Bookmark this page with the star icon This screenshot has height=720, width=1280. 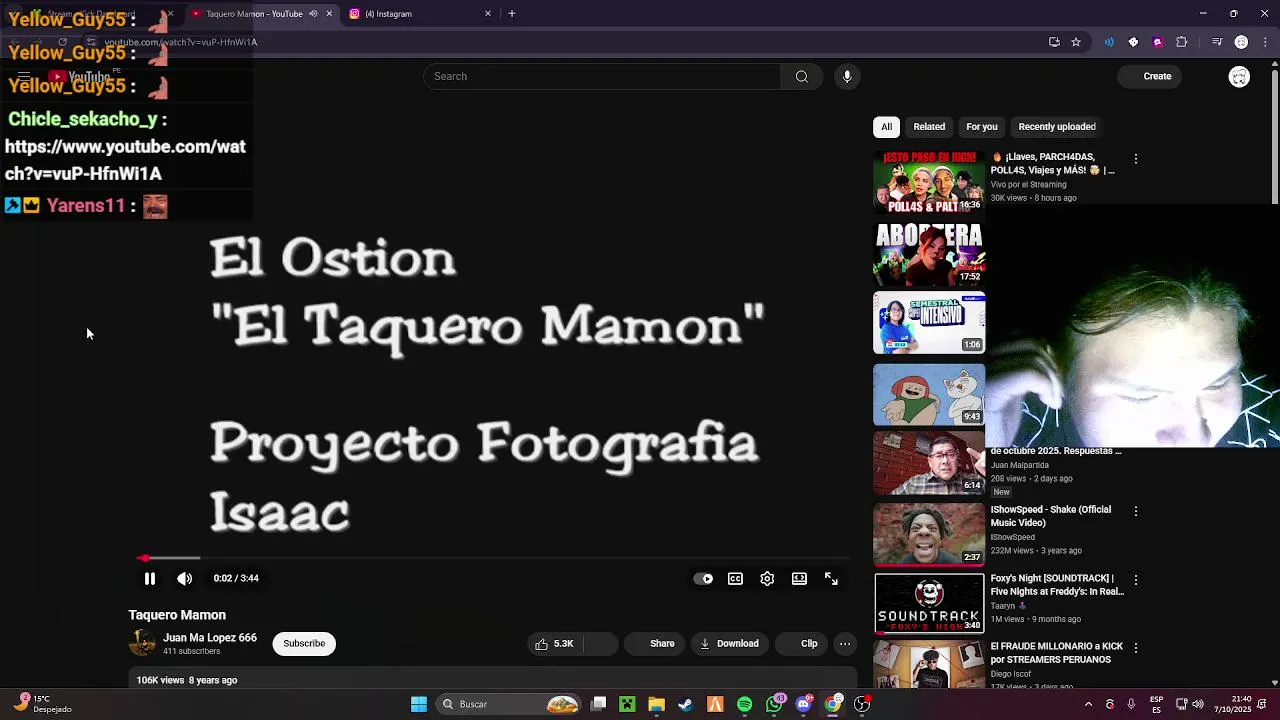click(x=1076, y=42)
